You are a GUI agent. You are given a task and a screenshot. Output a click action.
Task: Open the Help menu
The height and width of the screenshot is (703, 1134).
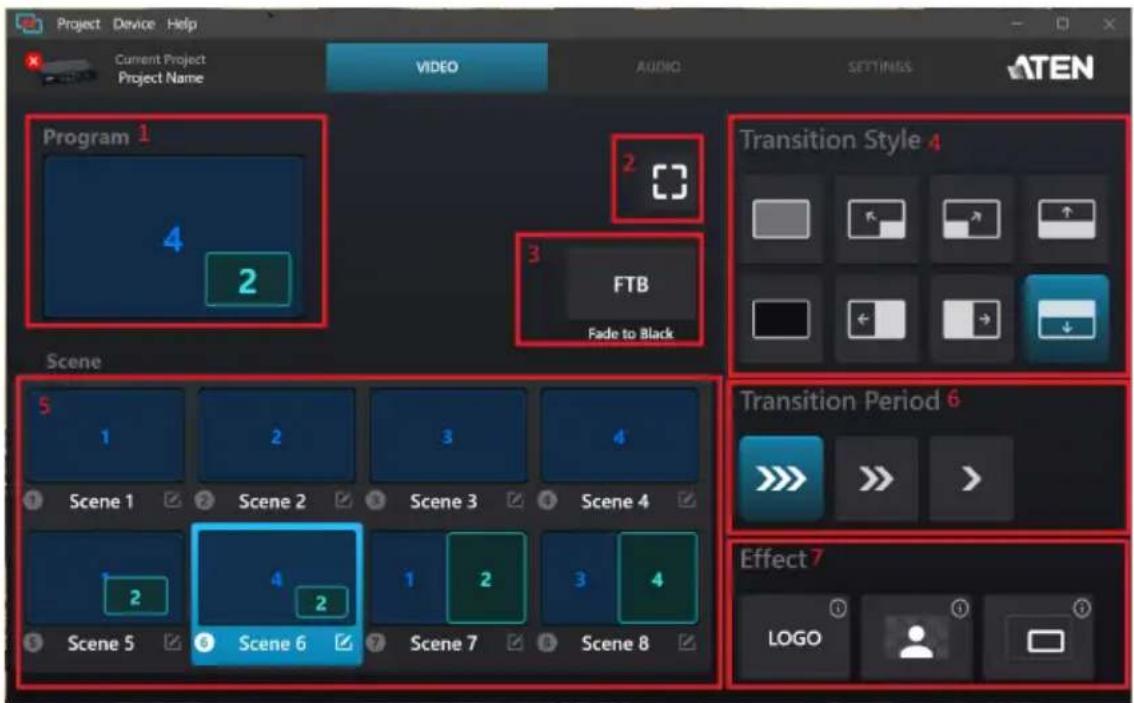tap(182, 24)
